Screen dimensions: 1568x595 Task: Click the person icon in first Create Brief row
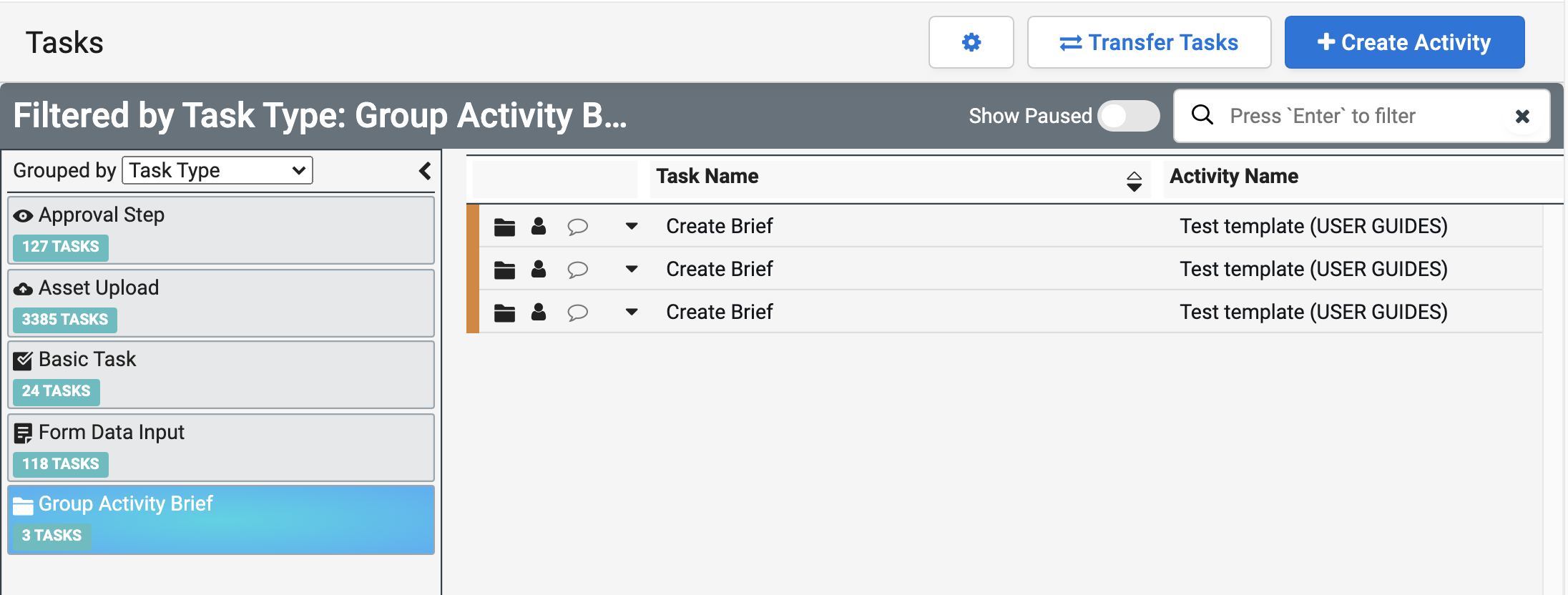(539, 227)
